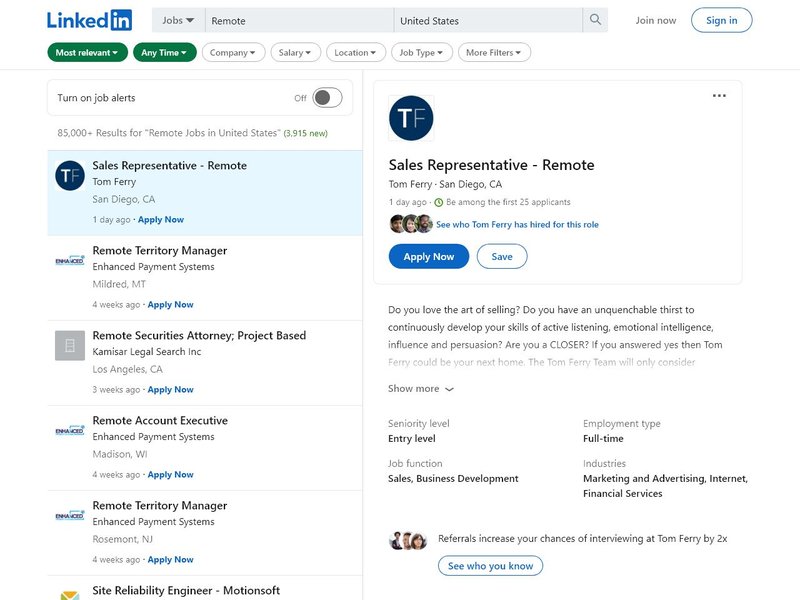Open Remote Securities Attorney; Project Based listing
Screen dimensions: 800x600
[199, 335]
